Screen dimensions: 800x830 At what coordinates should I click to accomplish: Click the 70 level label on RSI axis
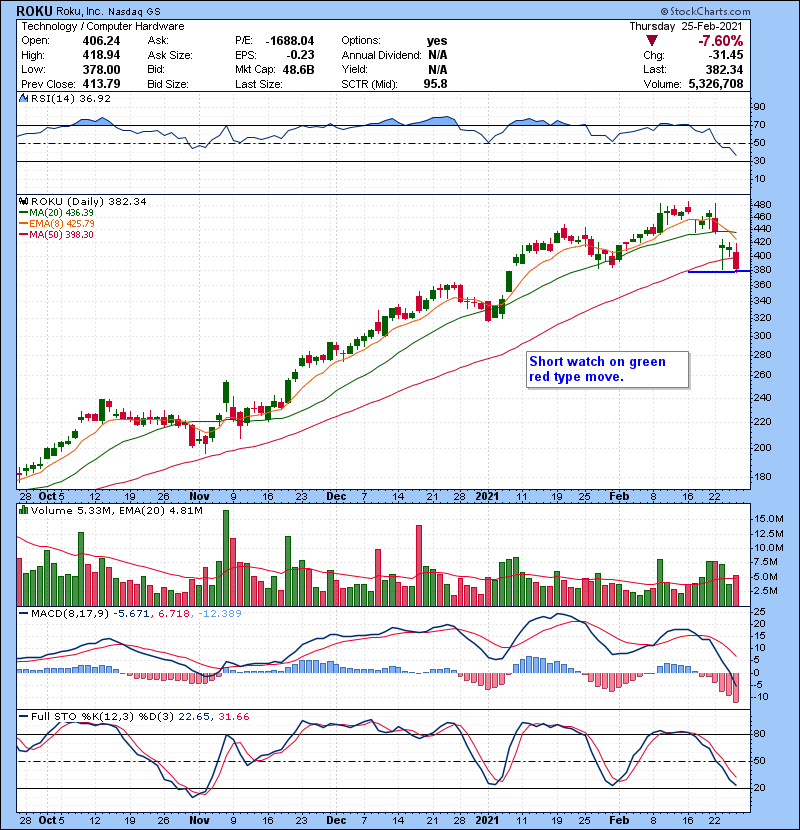click(x=759, y=125)
